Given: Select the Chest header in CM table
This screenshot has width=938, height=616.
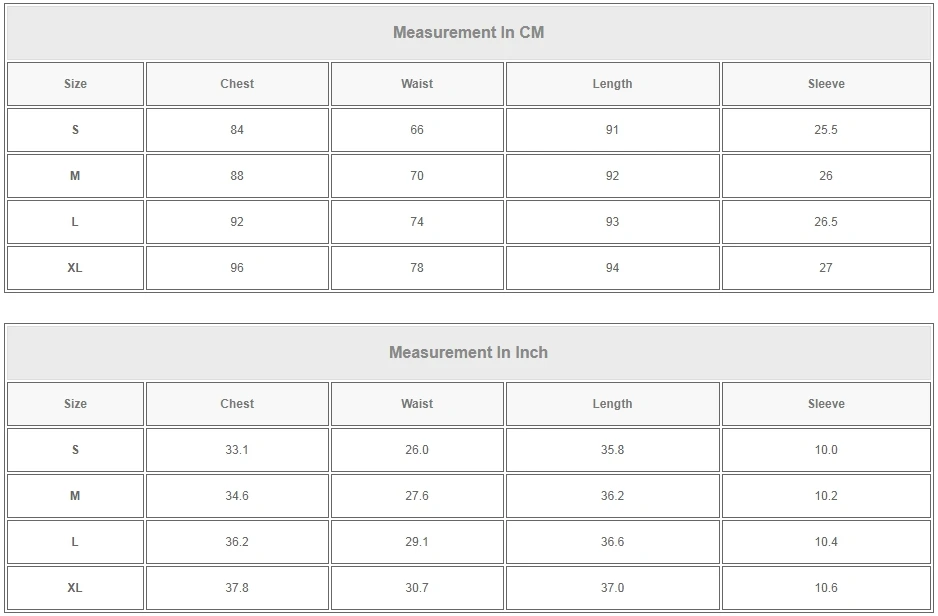Looking at the screenshot, I should (237, 84).
